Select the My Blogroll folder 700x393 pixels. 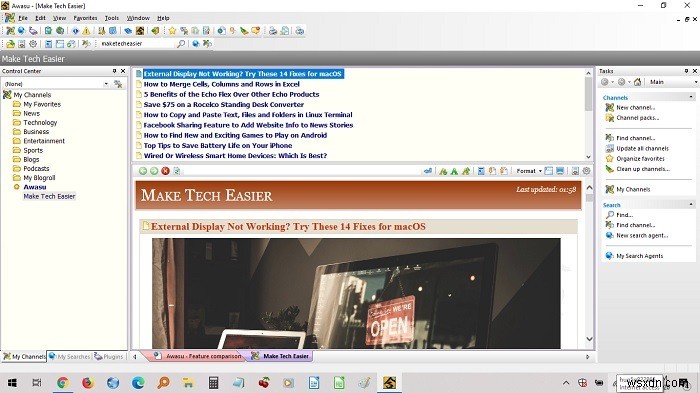click(39, 178)
